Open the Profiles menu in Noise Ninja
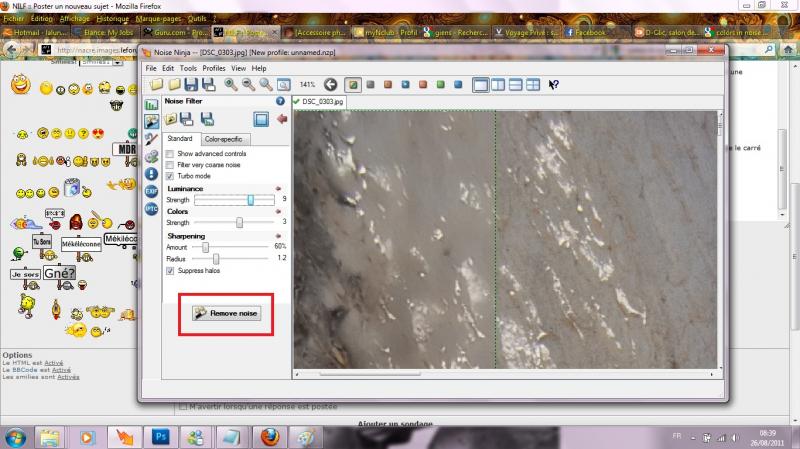Viewport: 800px width, 449px height. pyautogui.click(x=214, y=68)
